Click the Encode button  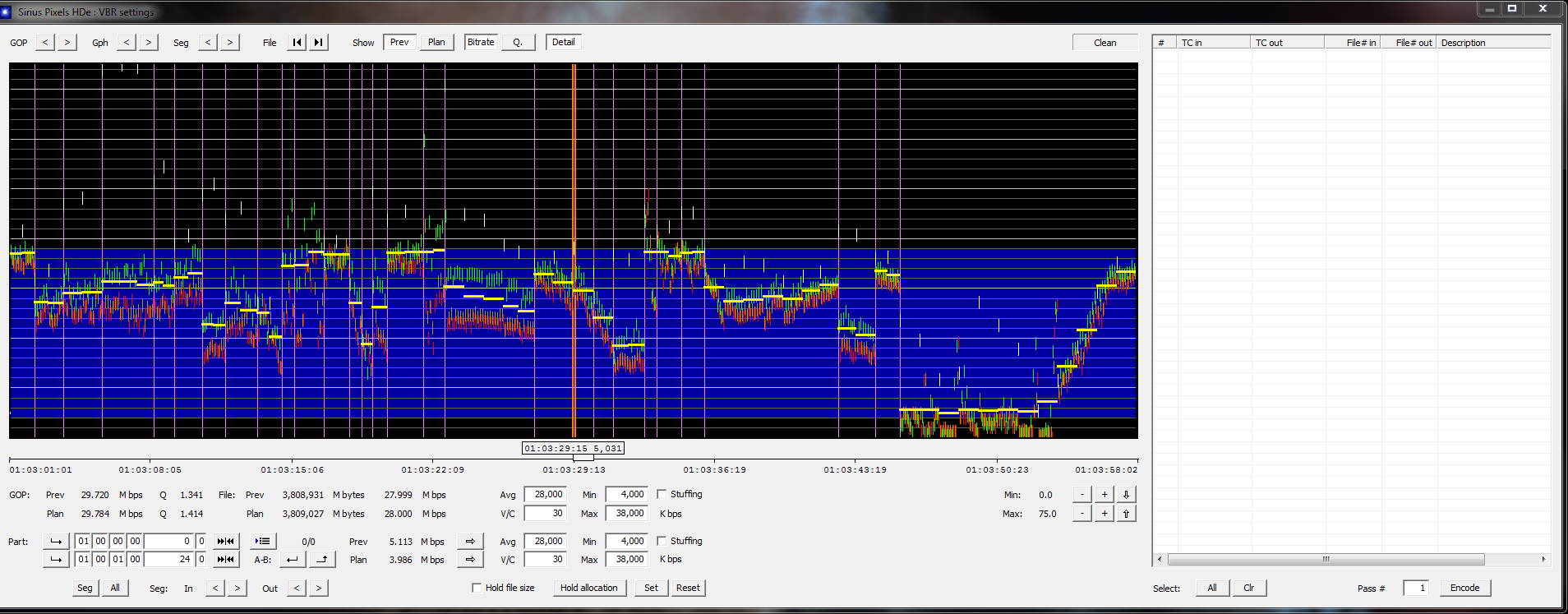pyautogui.click(x=1465, y=589)
